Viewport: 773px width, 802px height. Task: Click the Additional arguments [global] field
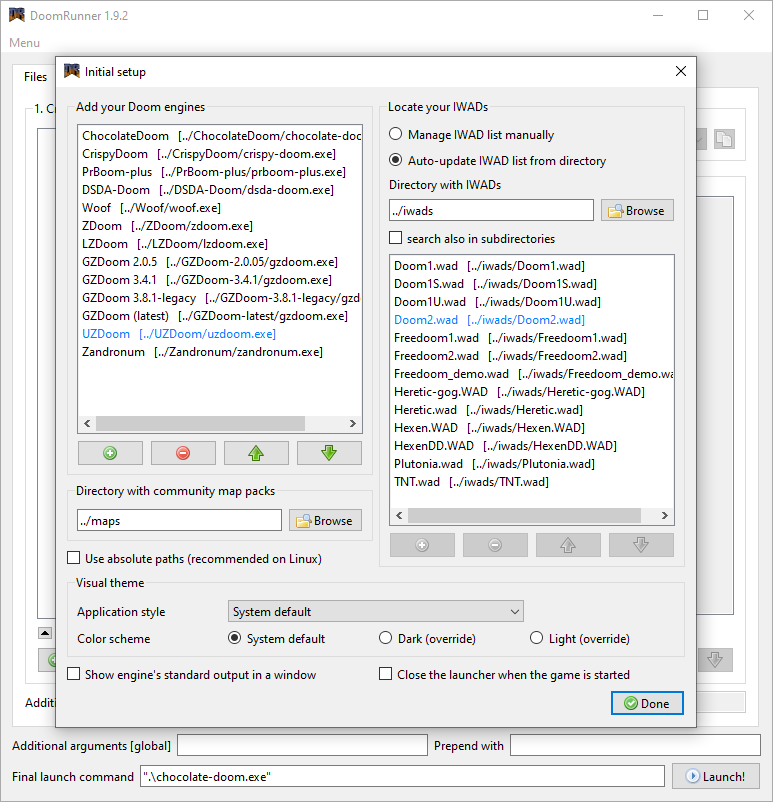(302, 745)
